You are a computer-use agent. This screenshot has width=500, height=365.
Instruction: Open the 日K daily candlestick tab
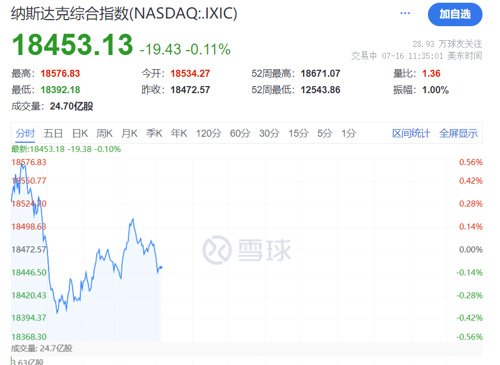coord(80,133)
